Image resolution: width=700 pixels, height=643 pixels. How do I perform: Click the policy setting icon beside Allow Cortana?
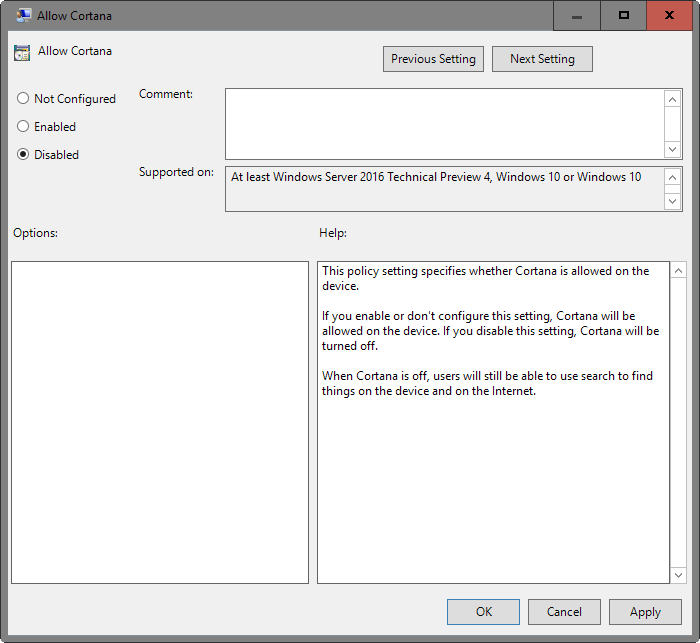pos(22,53)
